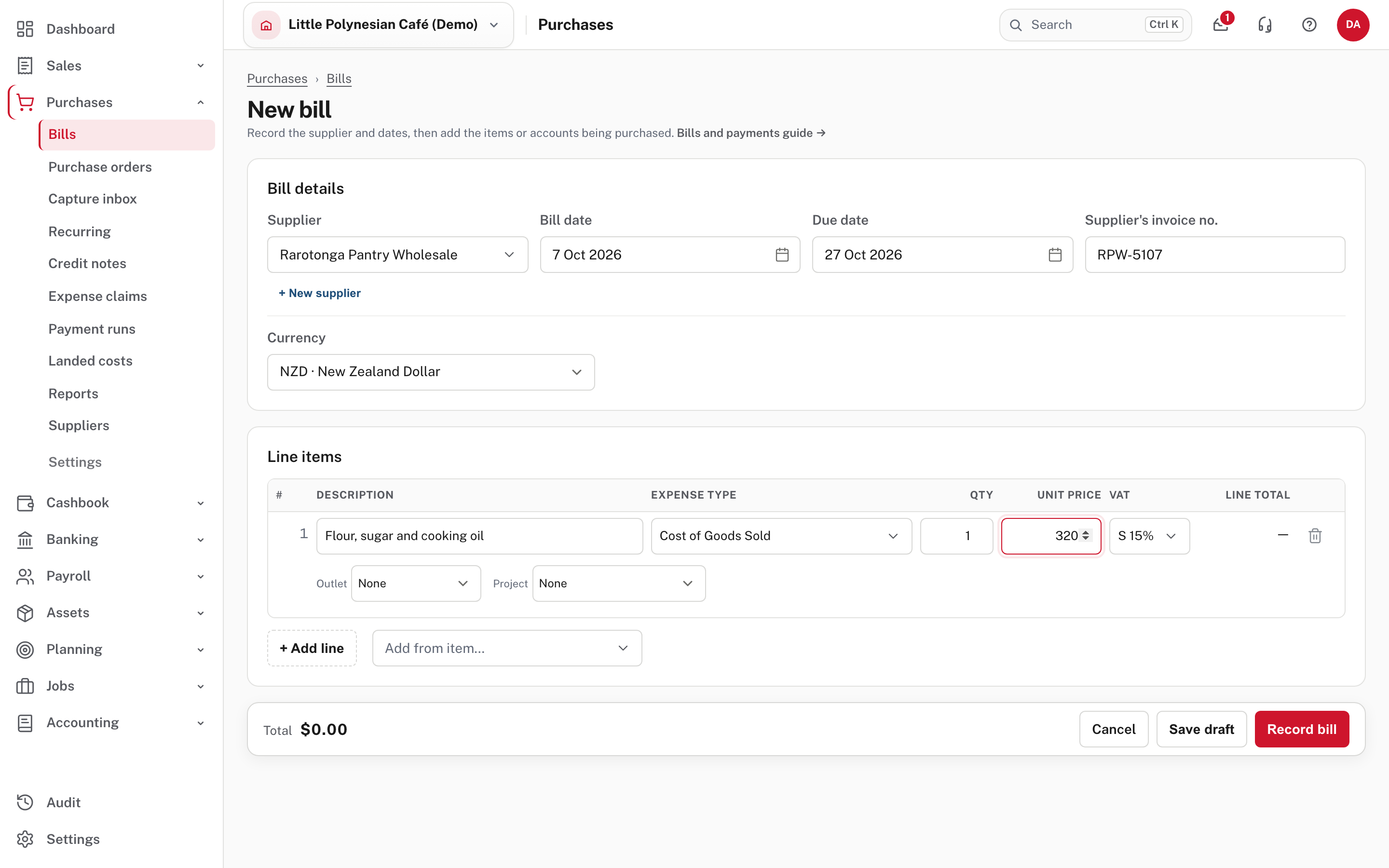Click the search magnifier icon
Image resolution: width=1389 pixels, height=868 pixels.
[x=1016, y=25]
